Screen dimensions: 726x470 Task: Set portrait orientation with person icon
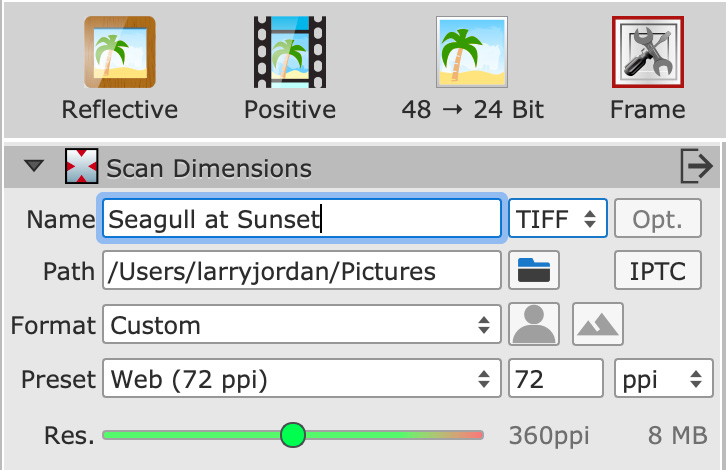[x=534, y=324]
